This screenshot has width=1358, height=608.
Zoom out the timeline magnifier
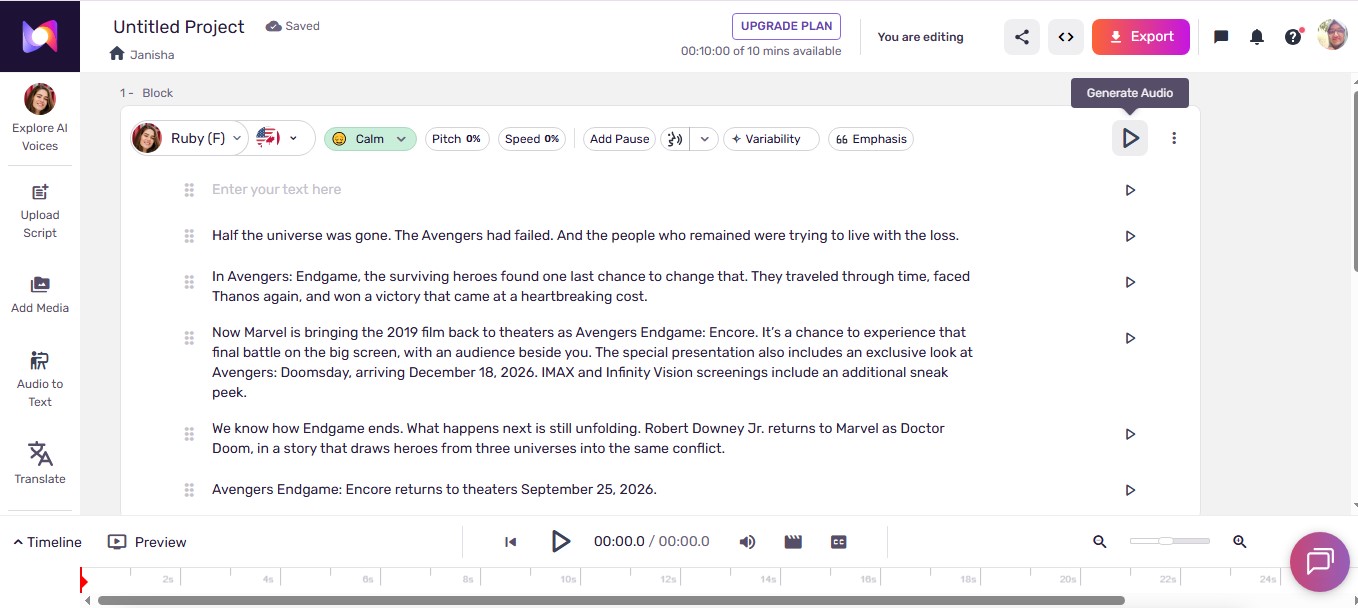[x=1100, y=542]
